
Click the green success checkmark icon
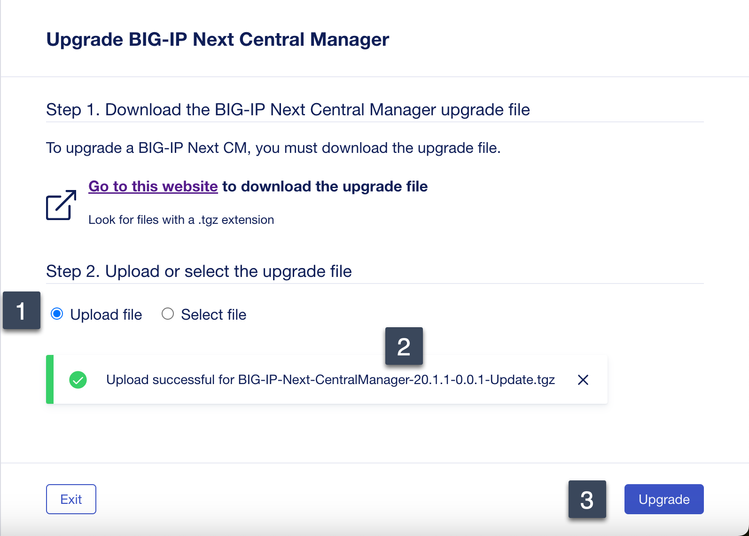pyautogui.click(x=77, y=380)
